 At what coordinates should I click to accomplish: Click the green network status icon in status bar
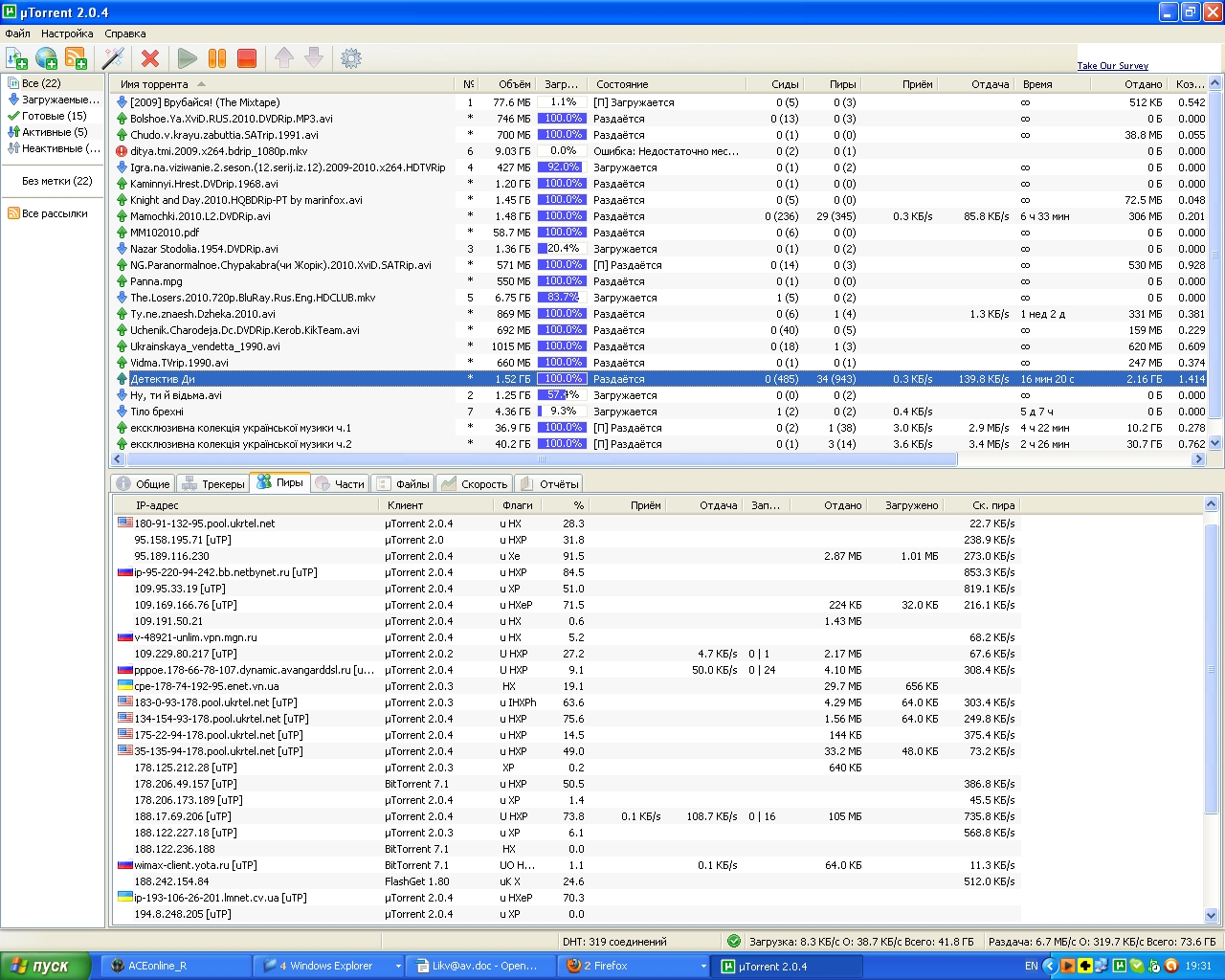(x=734, y=941)
